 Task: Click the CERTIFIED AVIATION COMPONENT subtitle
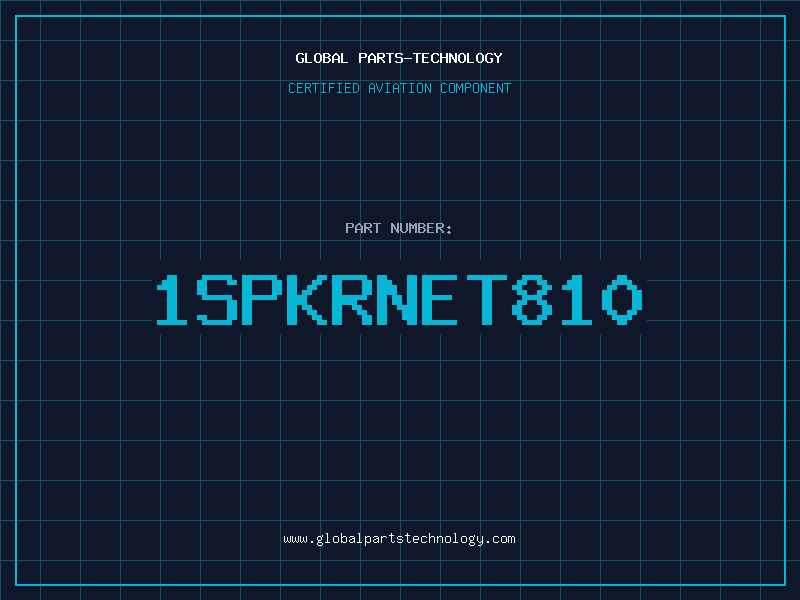pyautogui.click(x=399, y=88)
